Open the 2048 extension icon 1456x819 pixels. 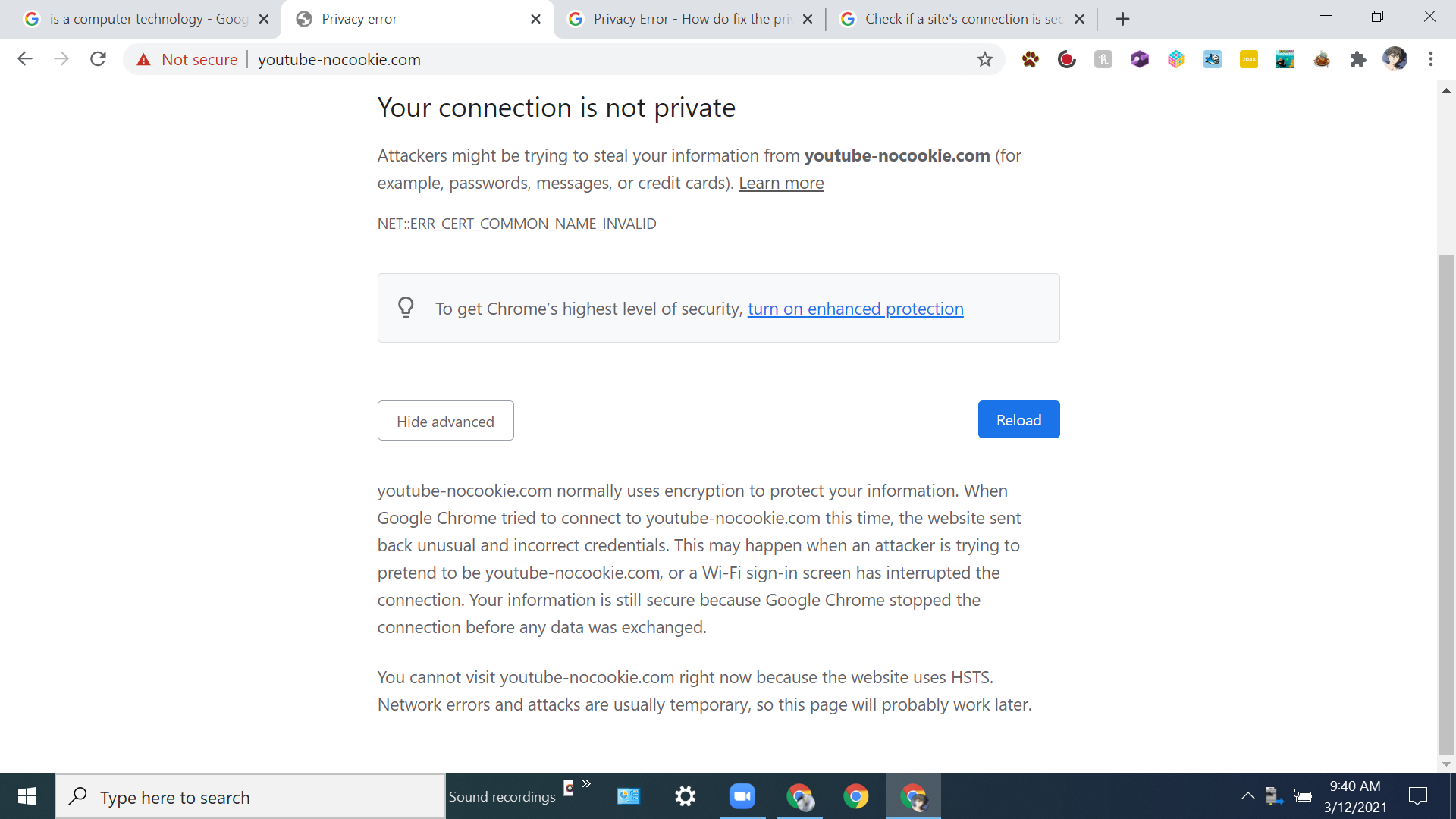(x=1249, y=59)
